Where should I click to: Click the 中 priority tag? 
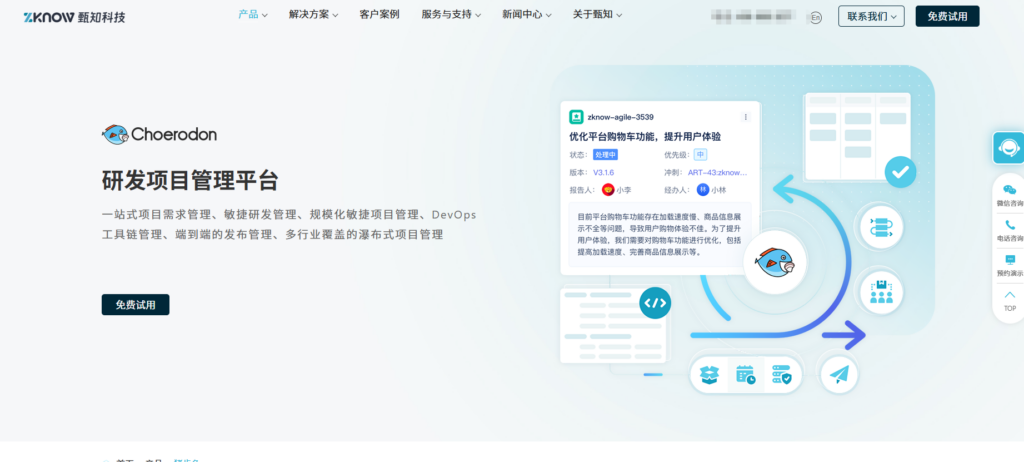pyautogui.click(x=700, y=155)
